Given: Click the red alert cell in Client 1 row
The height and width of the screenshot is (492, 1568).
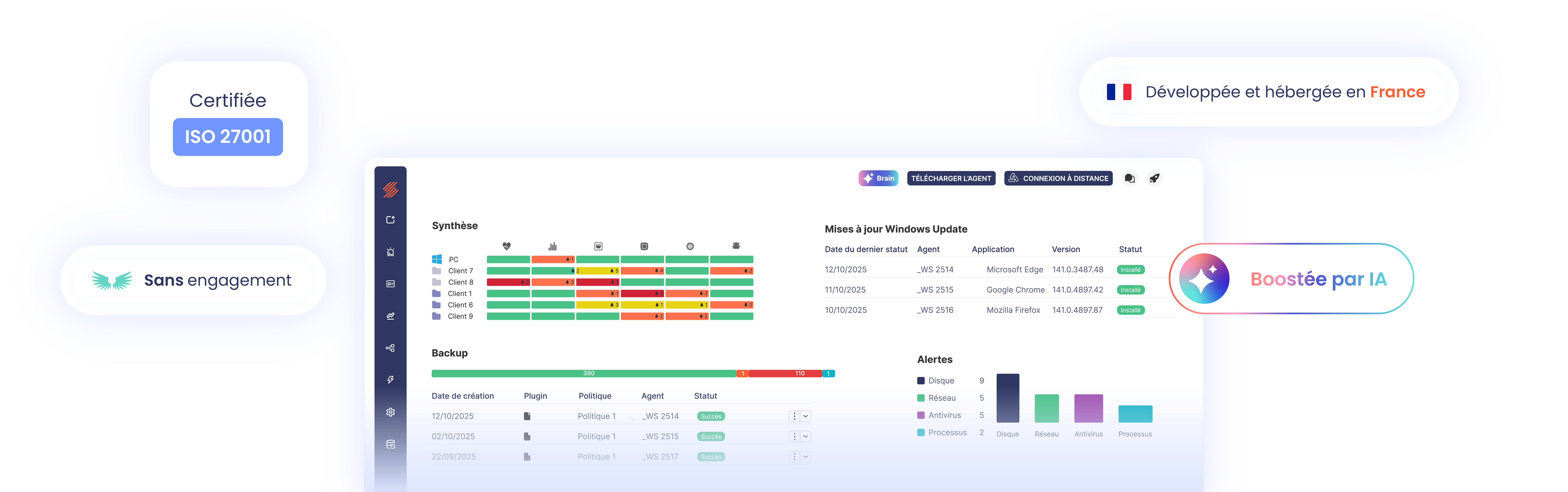Looking at the screenshot, I should (x=642, y=294).
